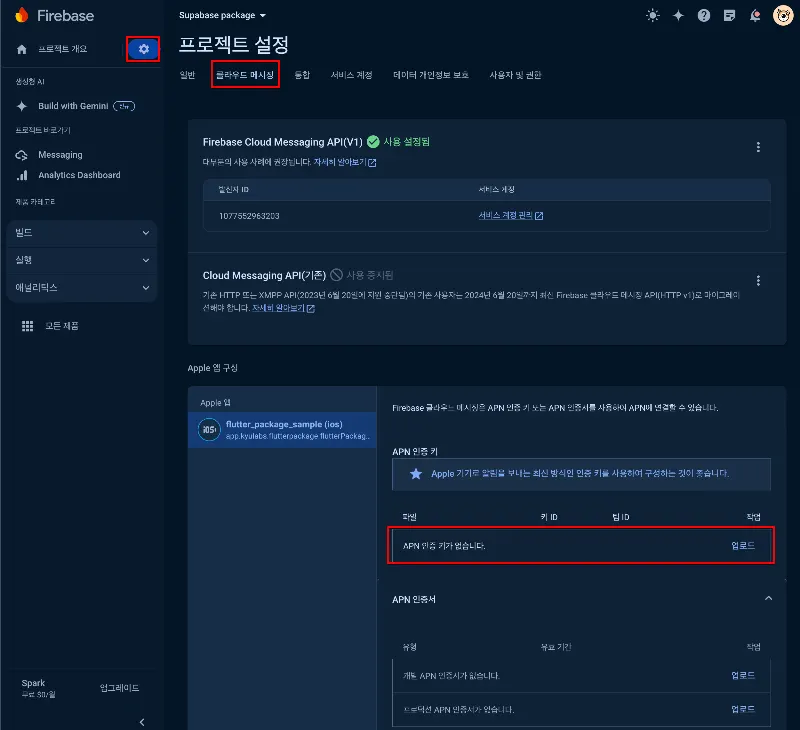Click the home icon for 프로젝트 개요
Viewport: 800px width, 730px height.
(x=21, y=49)
